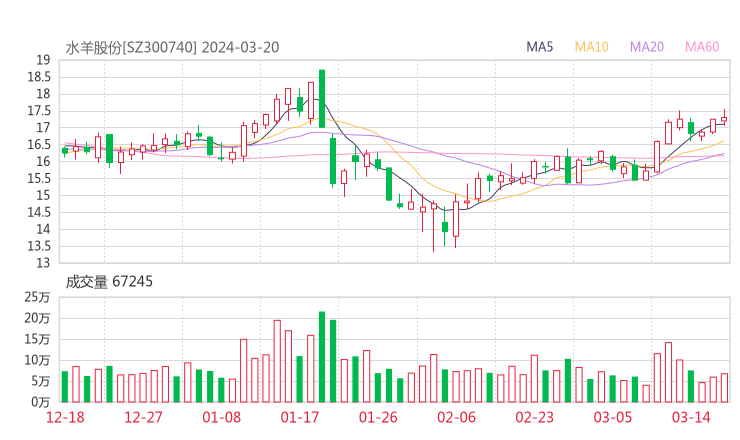
Task: Click the date 2024-03-20 in the title
Action: tap(240, 48)
